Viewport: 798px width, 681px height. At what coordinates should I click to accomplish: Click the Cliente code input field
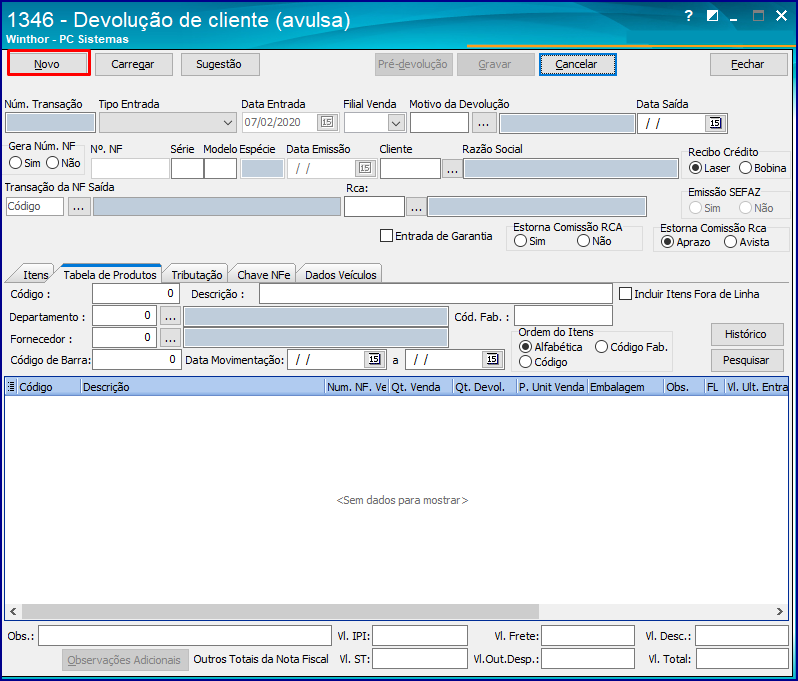click(410, 168)
